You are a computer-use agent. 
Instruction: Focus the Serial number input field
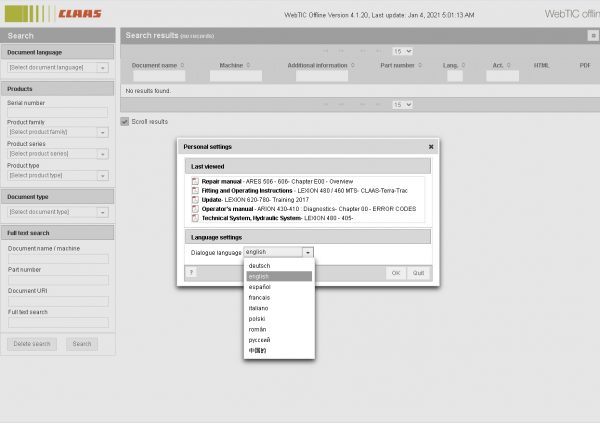point(57,112)
